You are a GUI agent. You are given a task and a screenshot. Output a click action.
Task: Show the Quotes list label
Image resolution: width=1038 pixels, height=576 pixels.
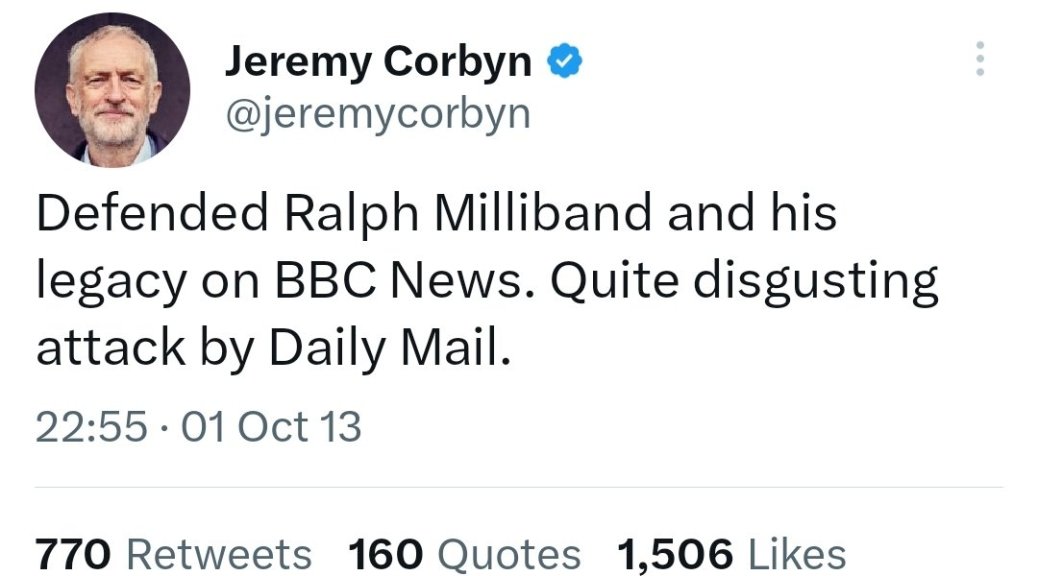510,554
